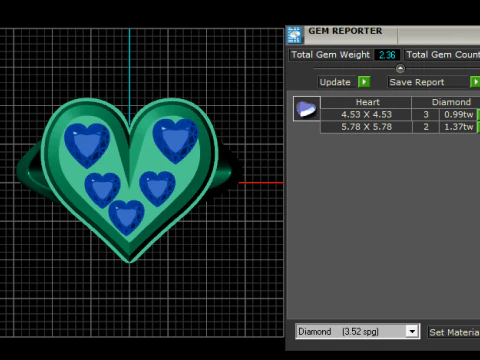Screen dimensions: 480x360
Task: Select the top-right blue heart gem
Action: click(175, 141)
